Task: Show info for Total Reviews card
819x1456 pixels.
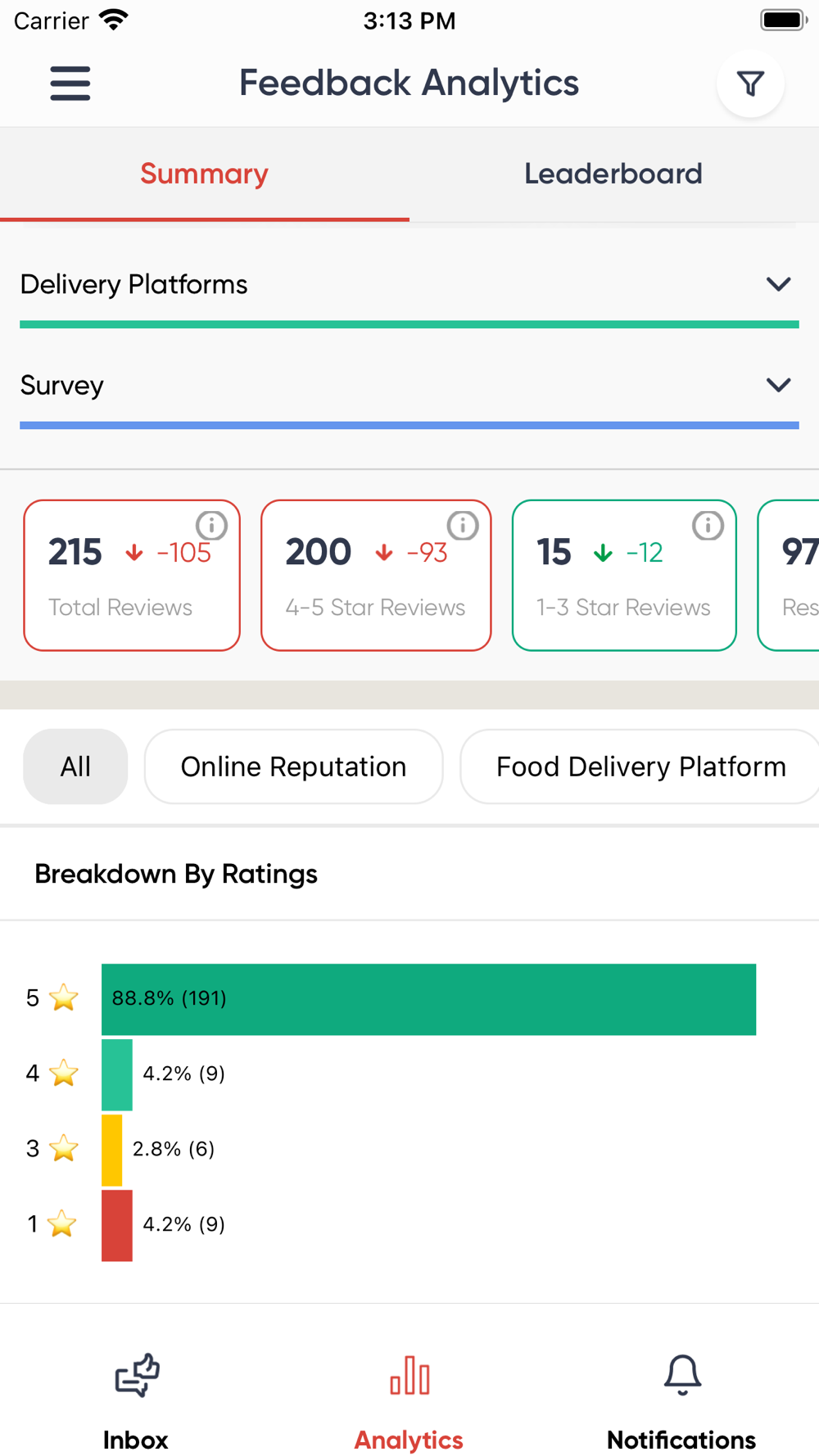Action: (211, 524)
